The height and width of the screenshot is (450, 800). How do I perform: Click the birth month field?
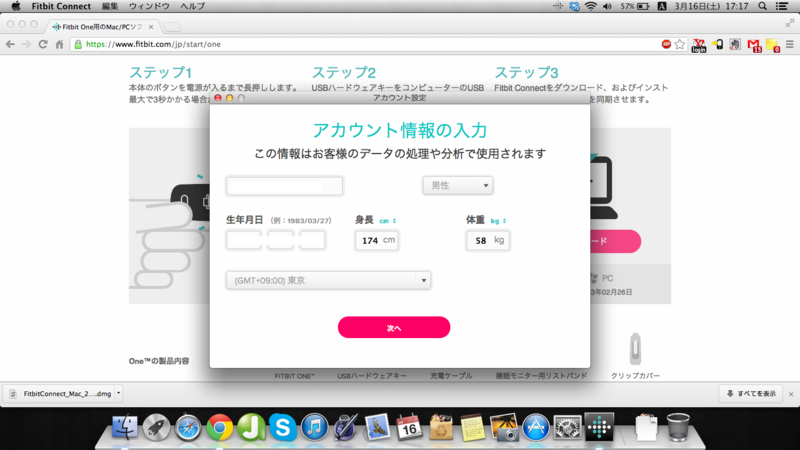pyautogui.click(x=280, y=240)
